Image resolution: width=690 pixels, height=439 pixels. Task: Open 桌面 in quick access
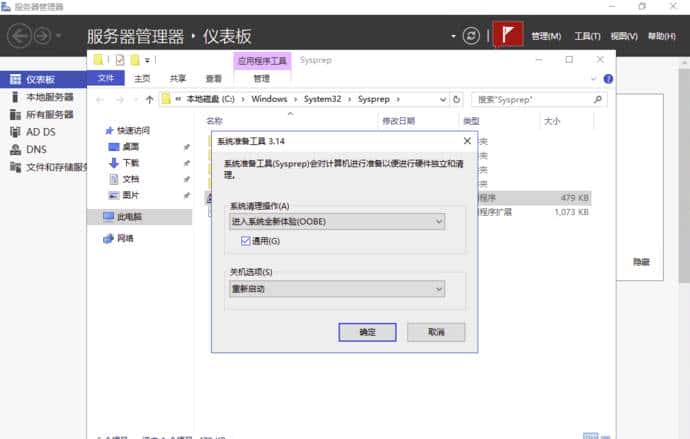click(x=125, y=146)
